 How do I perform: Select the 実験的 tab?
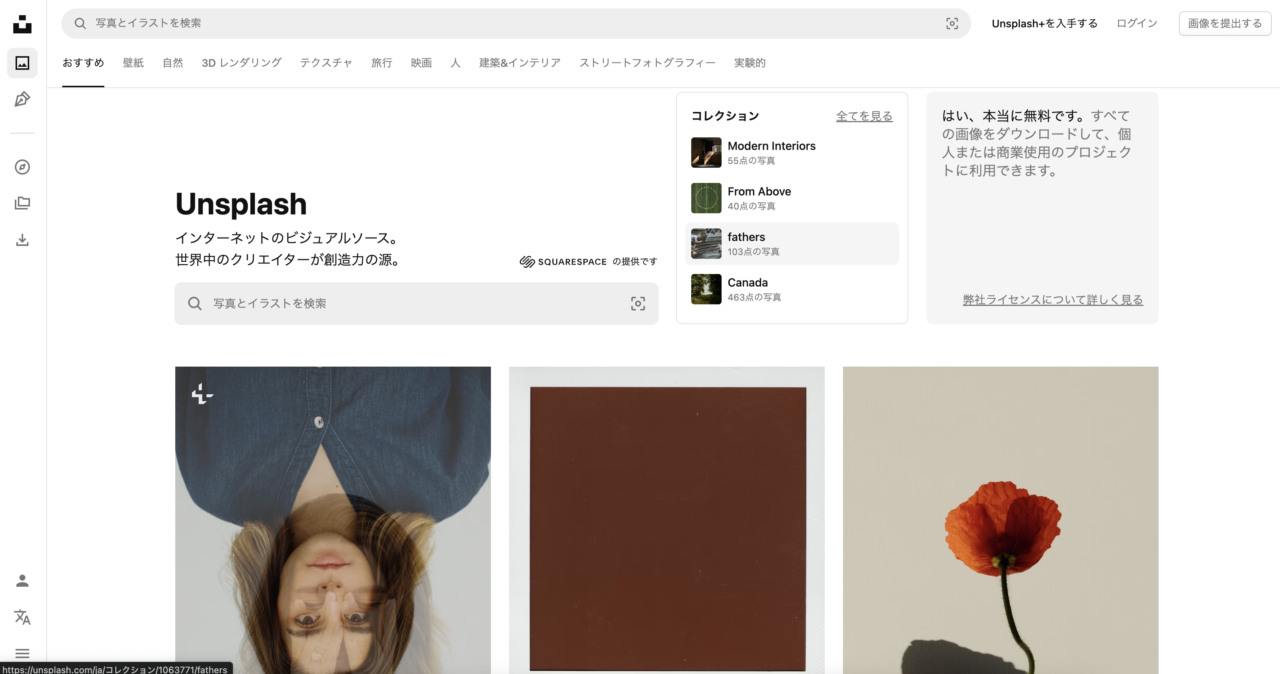(x=750, y=63)
